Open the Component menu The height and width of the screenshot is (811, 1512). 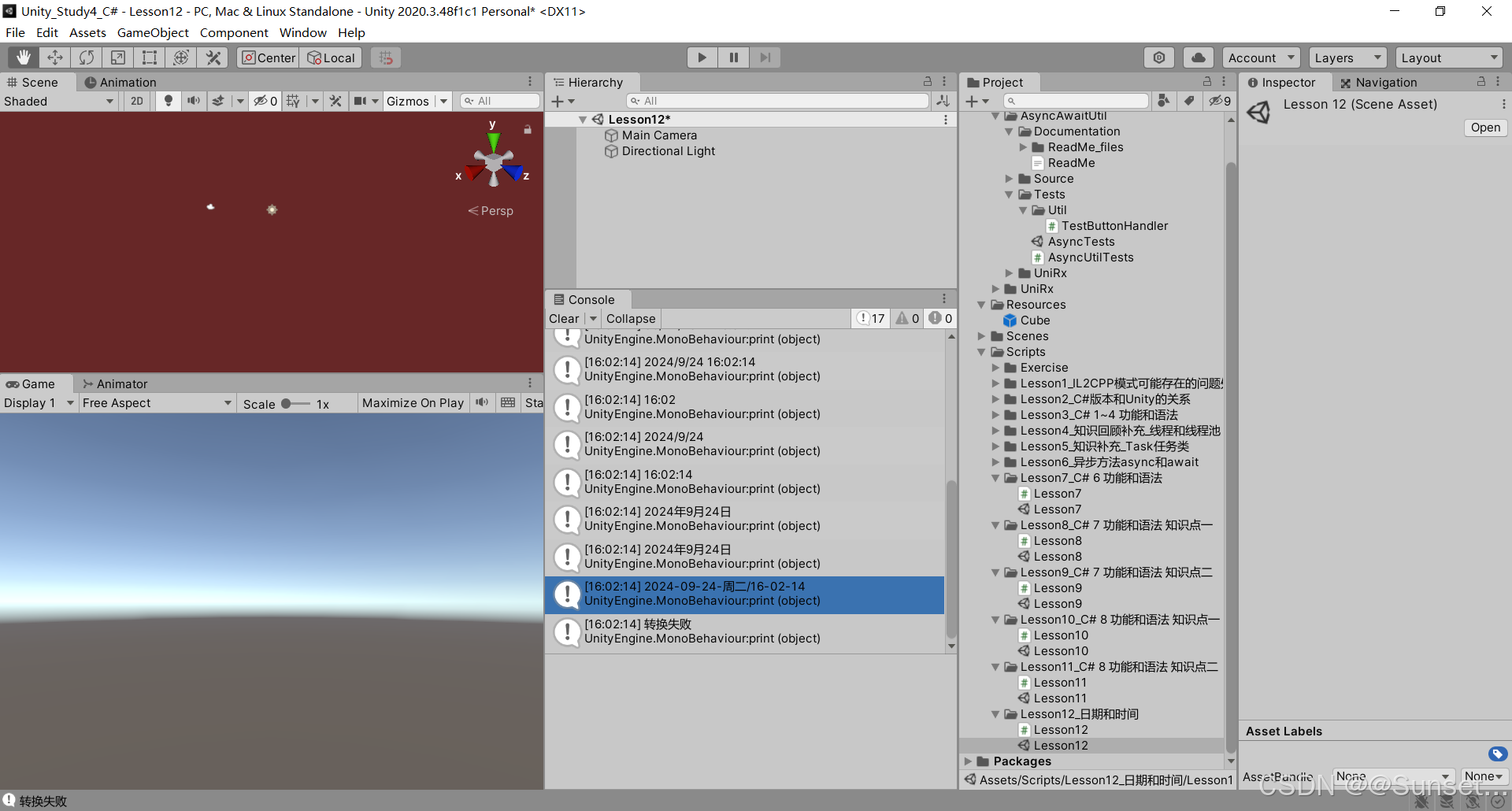[234, 32]
